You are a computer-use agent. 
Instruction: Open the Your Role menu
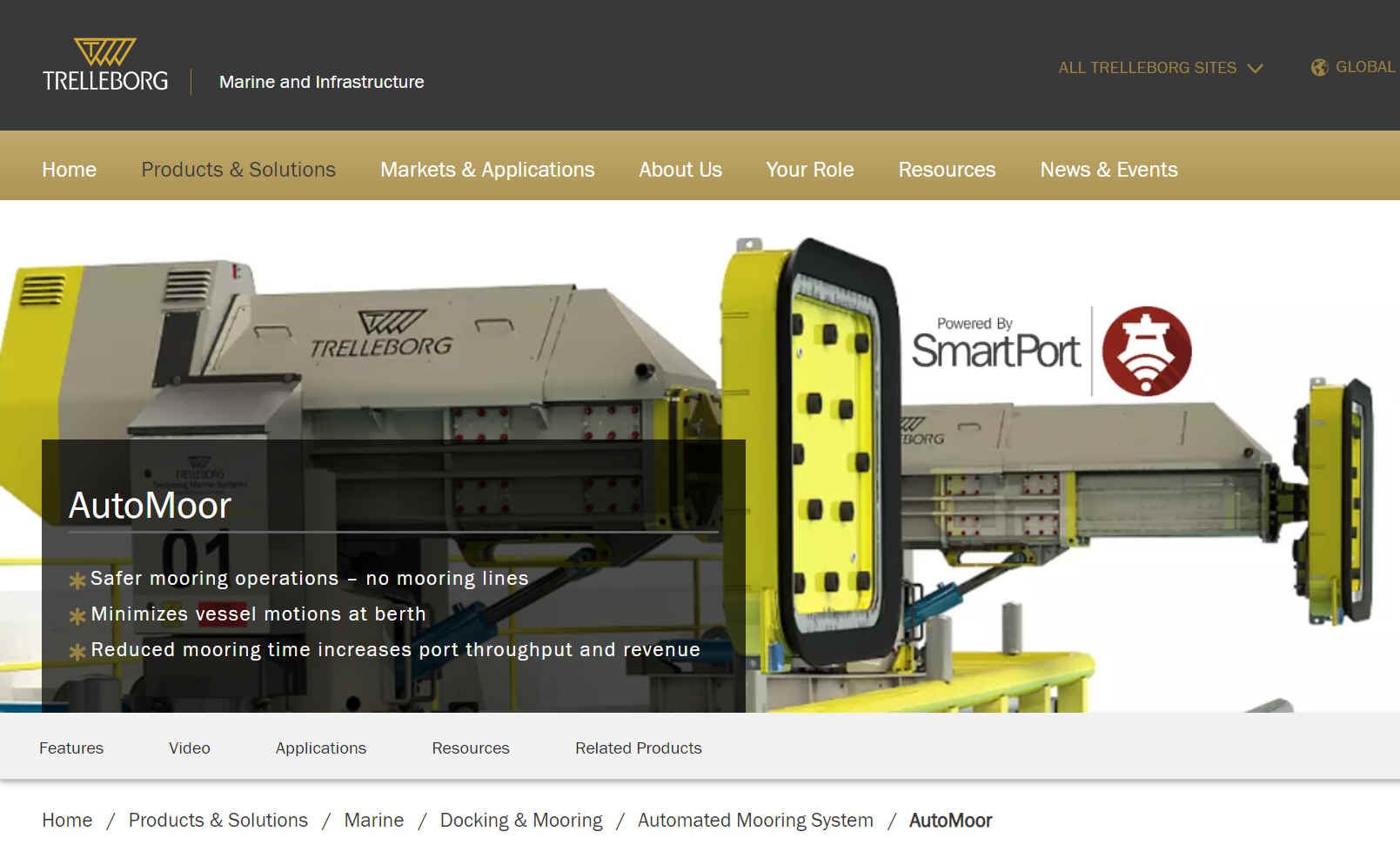810,170
